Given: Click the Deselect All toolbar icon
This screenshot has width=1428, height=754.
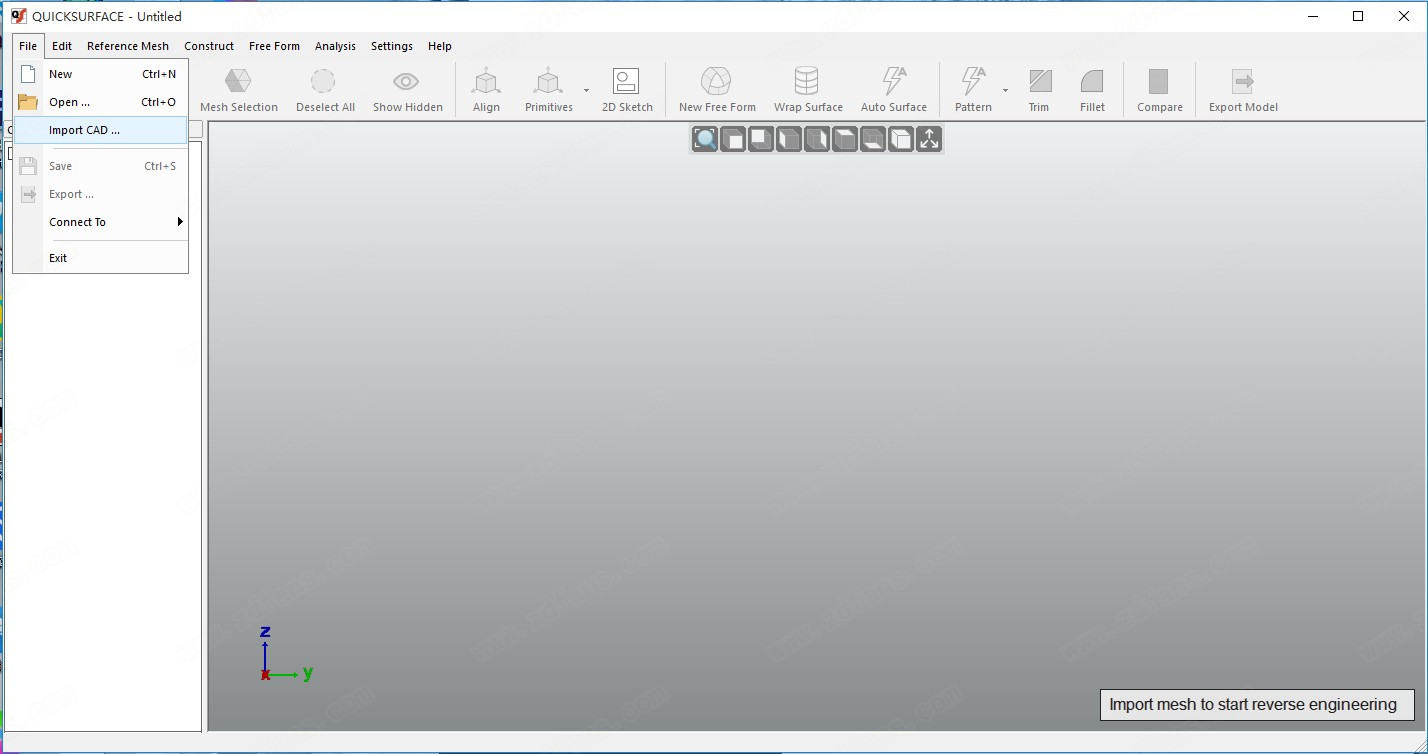Looking at the screenshot, I should [x=323, y=82].
